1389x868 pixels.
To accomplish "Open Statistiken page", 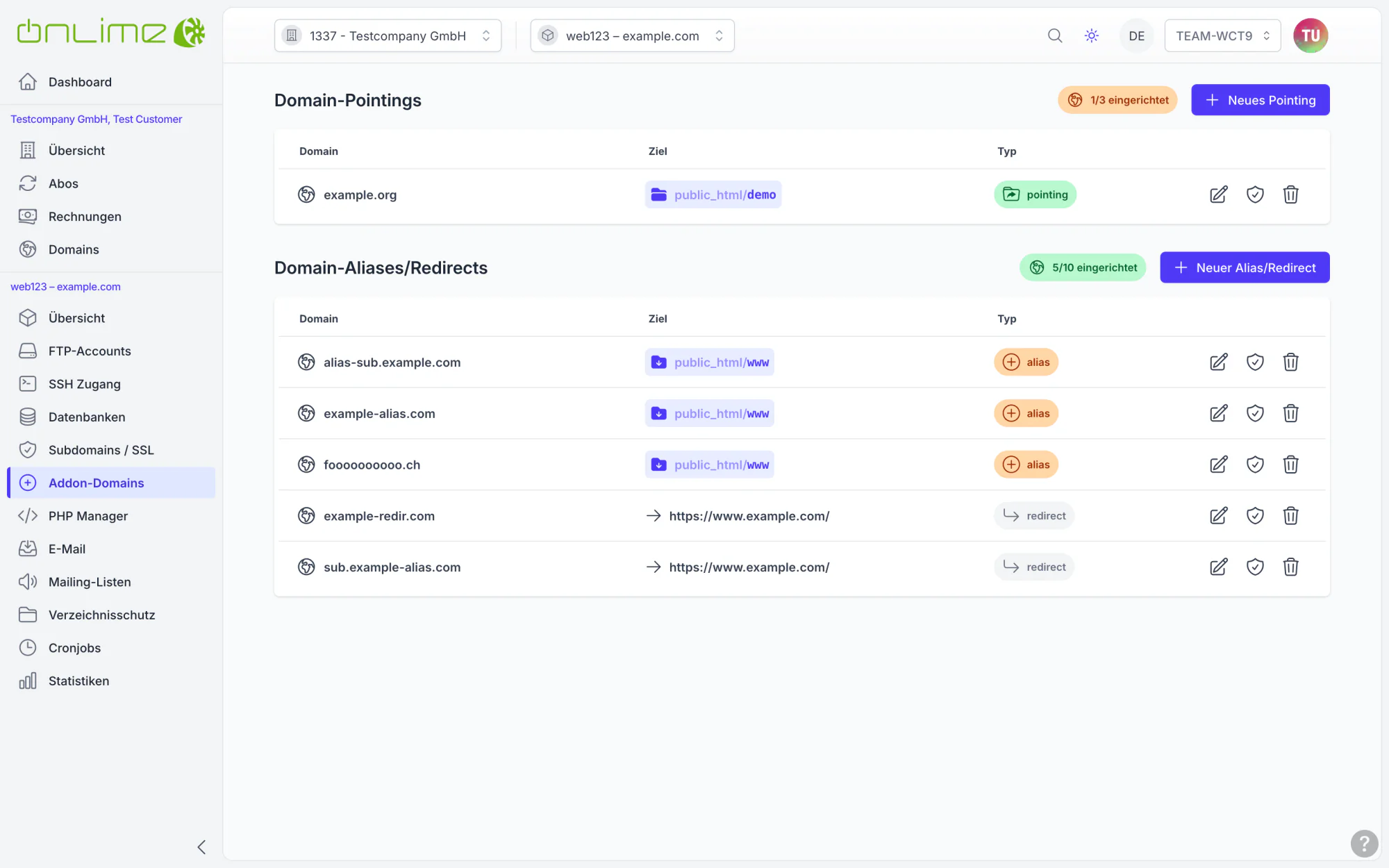I will 111,681.
